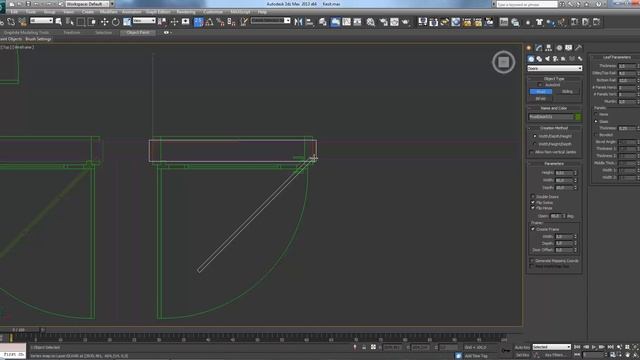Open the Customize menu
The image size is (640, 360).
pos(213,12)
